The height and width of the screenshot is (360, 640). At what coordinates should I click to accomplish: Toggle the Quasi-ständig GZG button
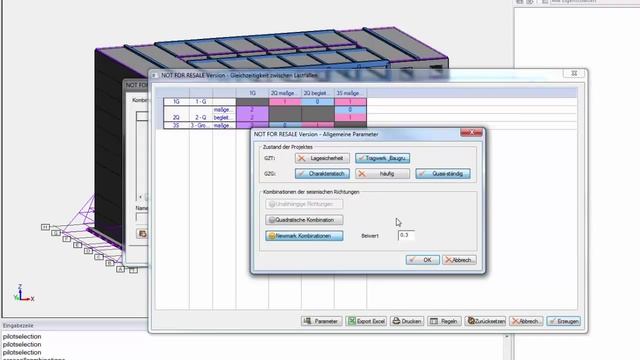443,173
